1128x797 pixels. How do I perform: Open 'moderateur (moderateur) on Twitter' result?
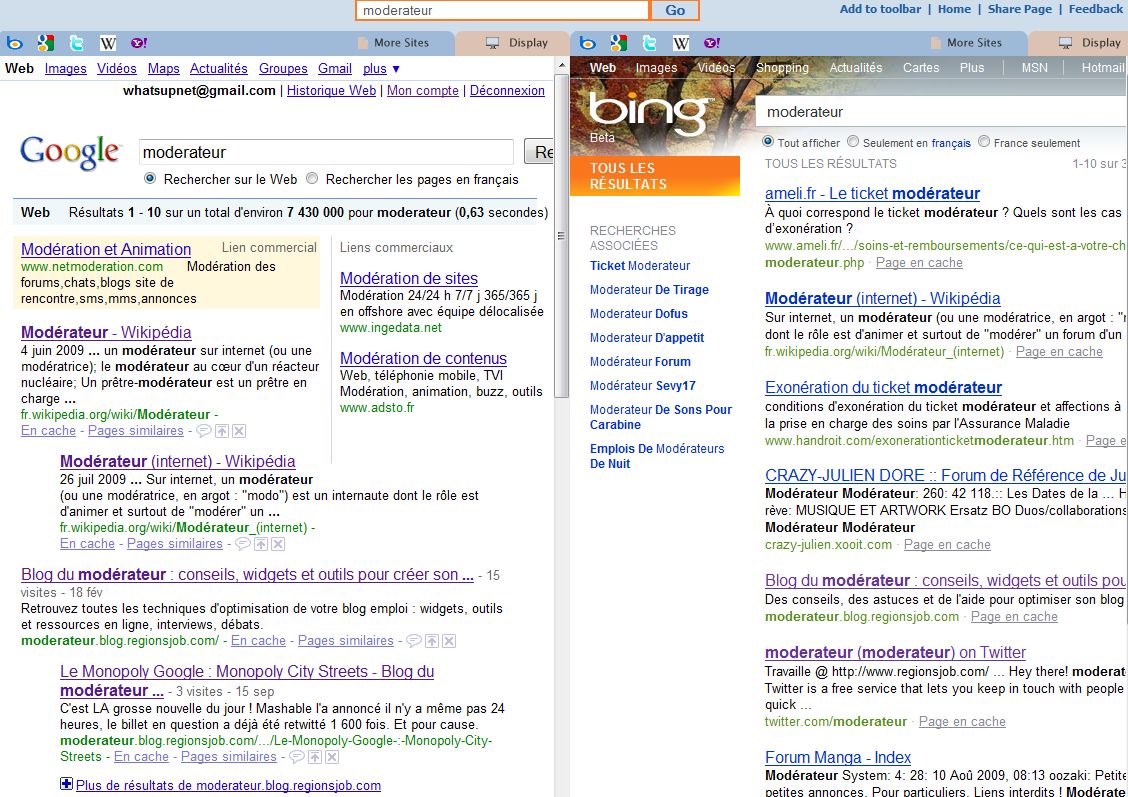(x=895, y=652)
